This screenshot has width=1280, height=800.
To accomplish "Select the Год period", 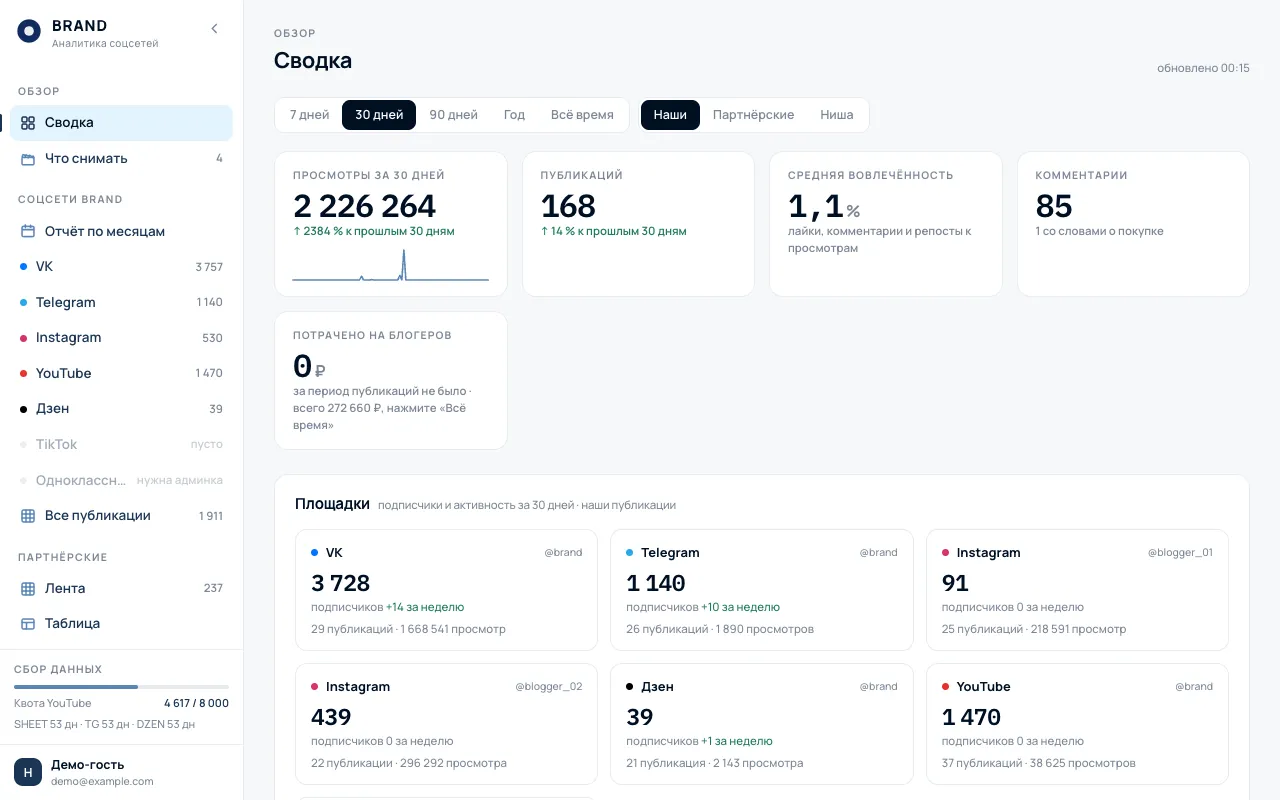I will 514,115.
